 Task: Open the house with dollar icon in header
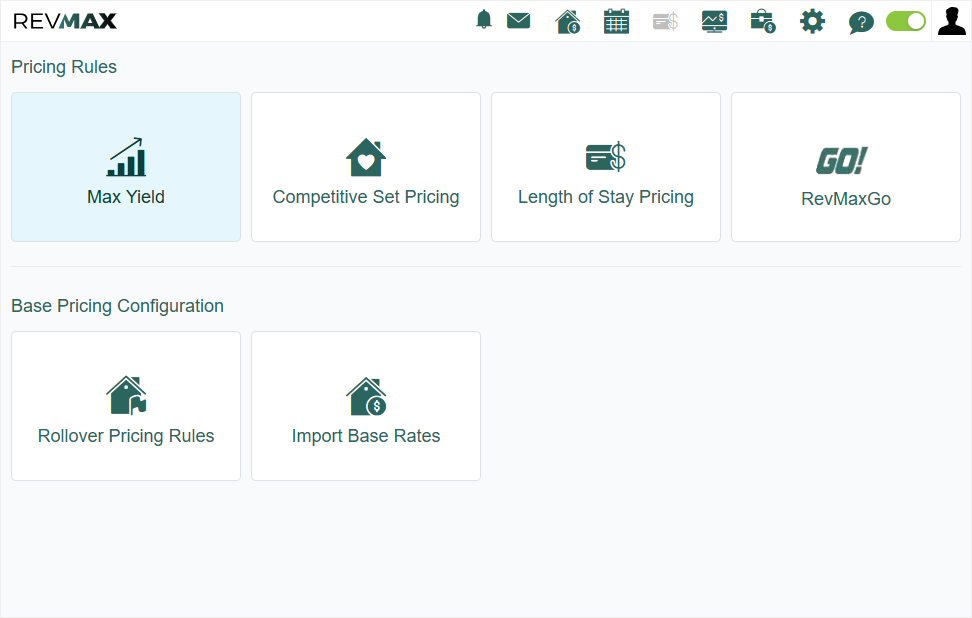568,21
